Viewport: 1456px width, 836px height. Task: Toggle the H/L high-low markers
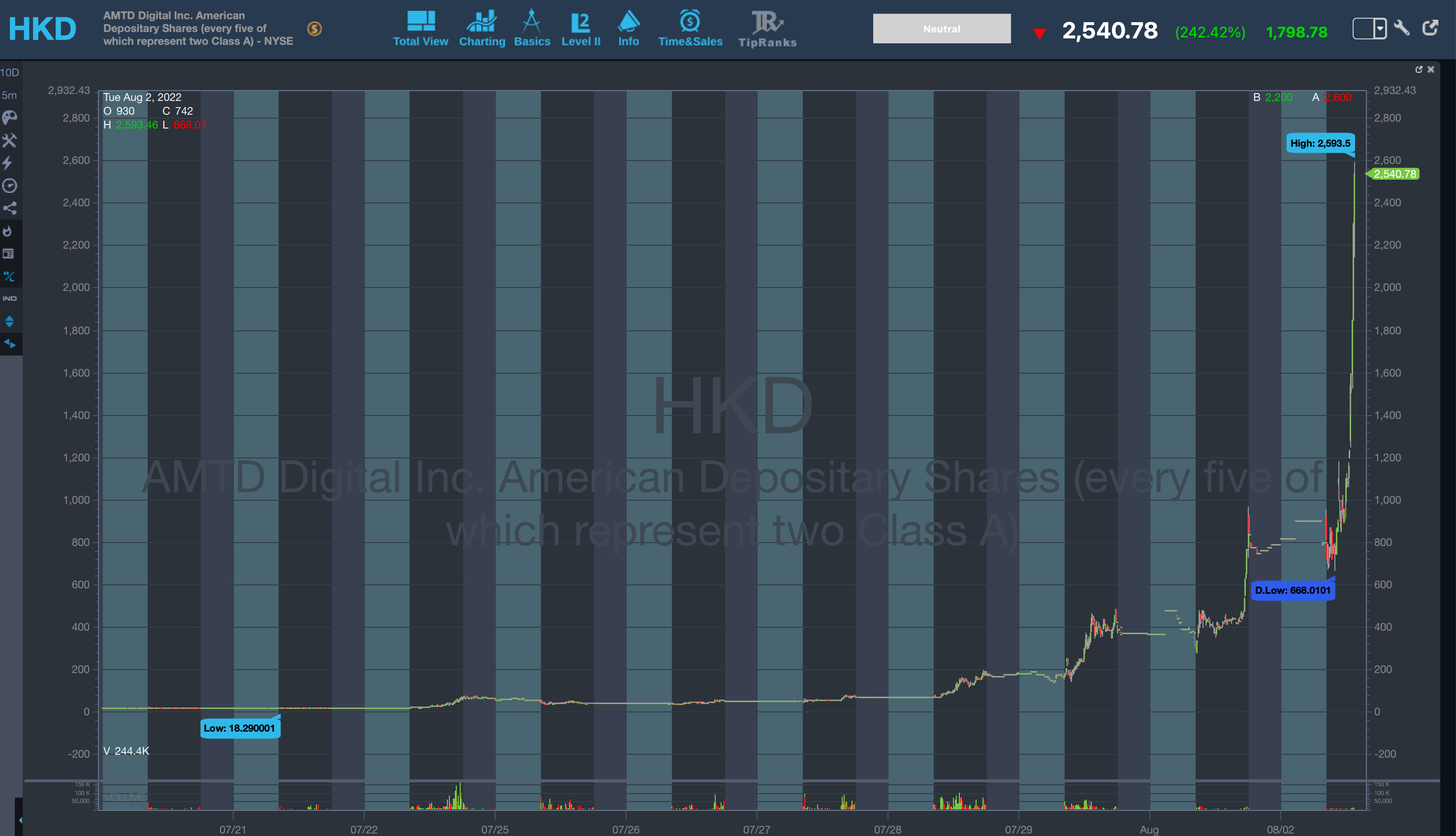8,276
